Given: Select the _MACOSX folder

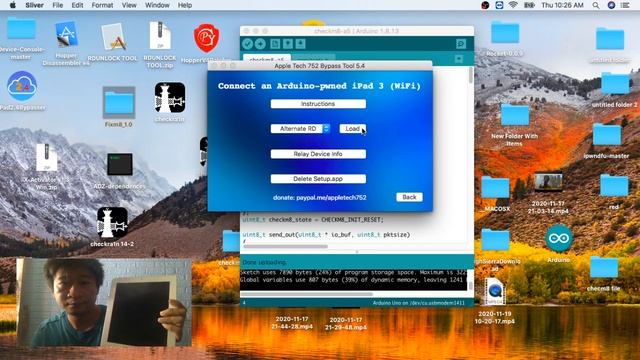Looking at the screenshot, I should pos(495,187).
